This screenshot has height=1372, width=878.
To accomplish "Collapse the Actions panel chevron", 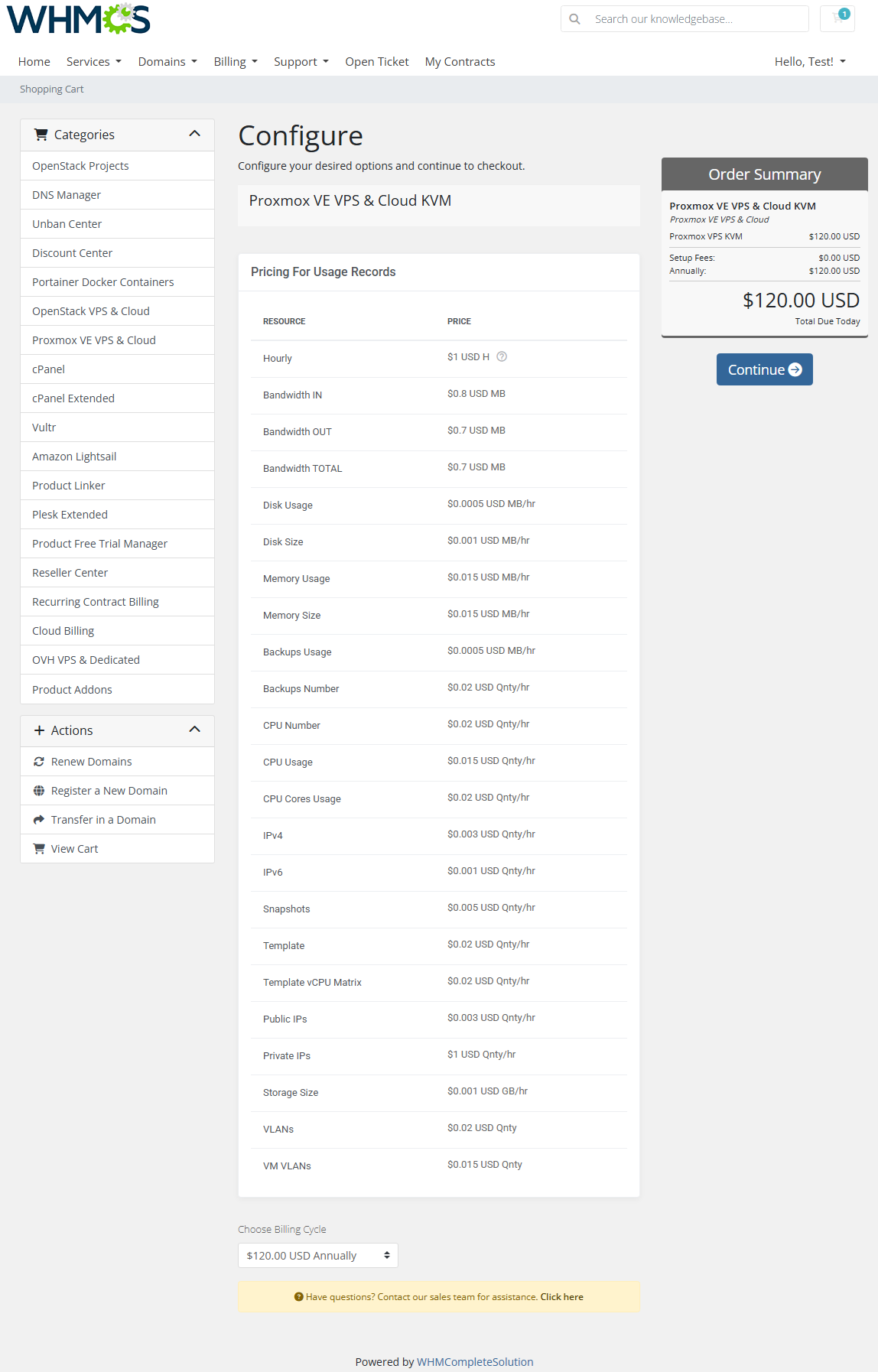I will click(x=195, y=730).
